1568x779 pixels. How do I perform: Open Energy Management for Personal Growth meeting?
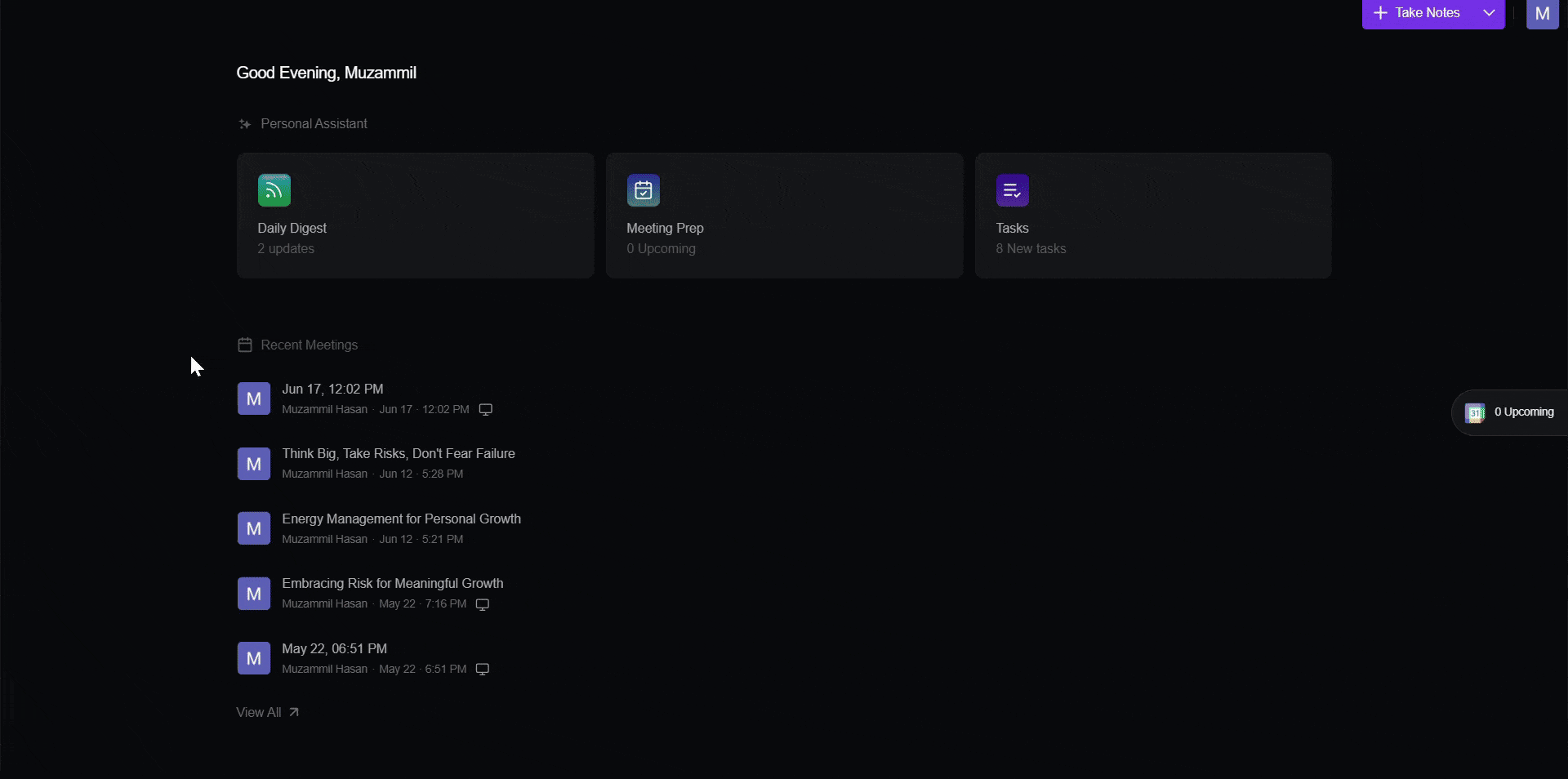401,519
